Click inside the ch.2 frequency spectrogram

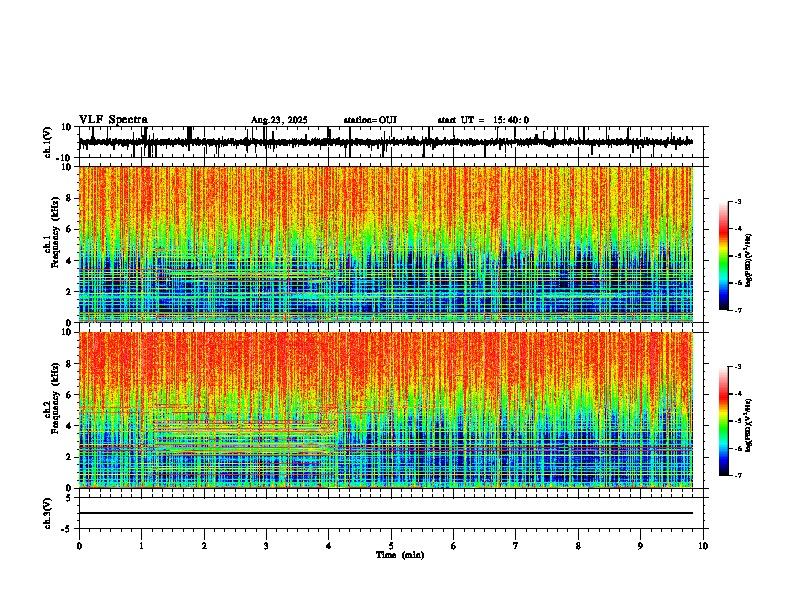pos(386,410)
